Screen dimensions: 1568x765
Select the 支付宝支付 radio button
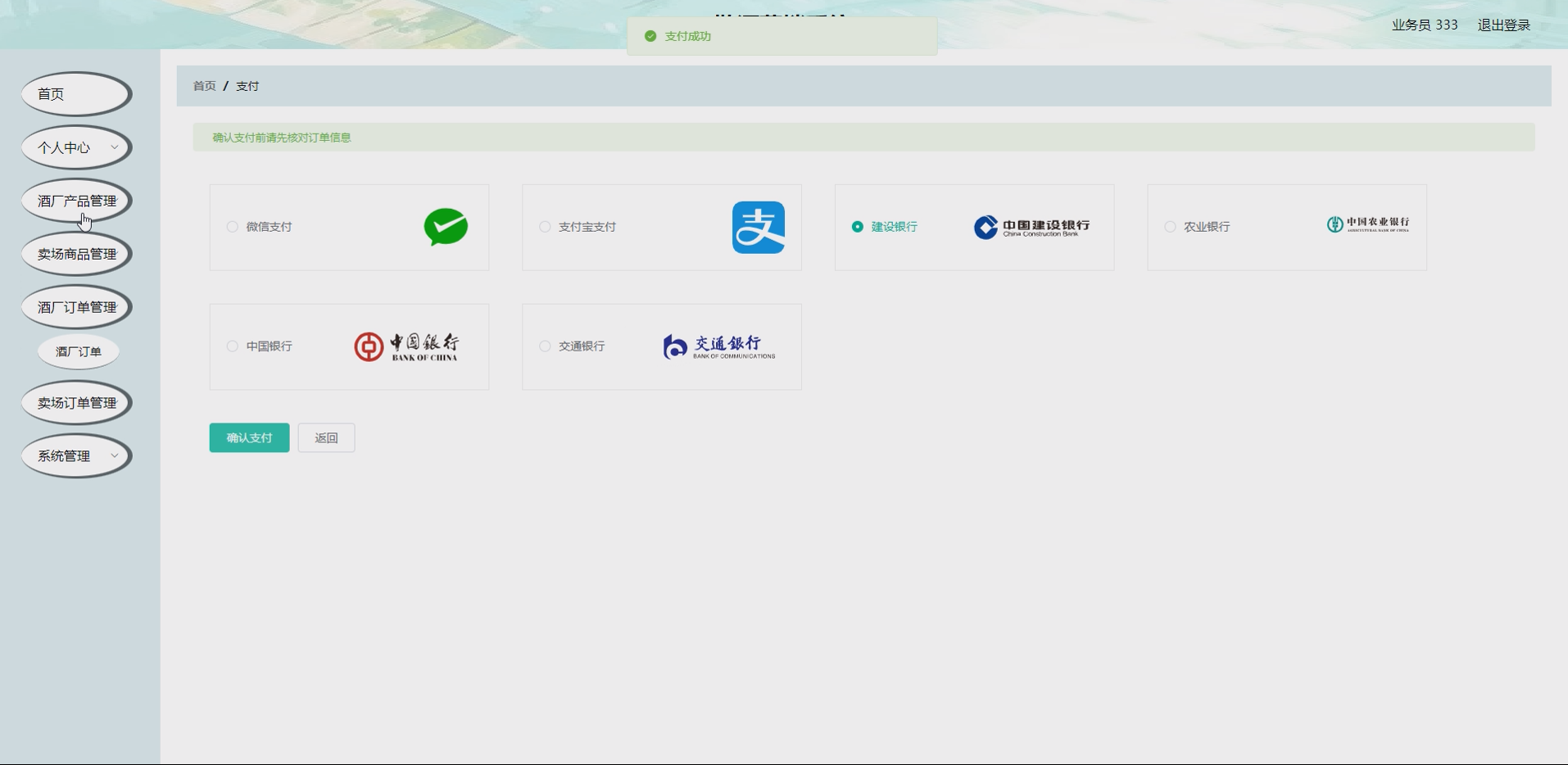point(545,227)
